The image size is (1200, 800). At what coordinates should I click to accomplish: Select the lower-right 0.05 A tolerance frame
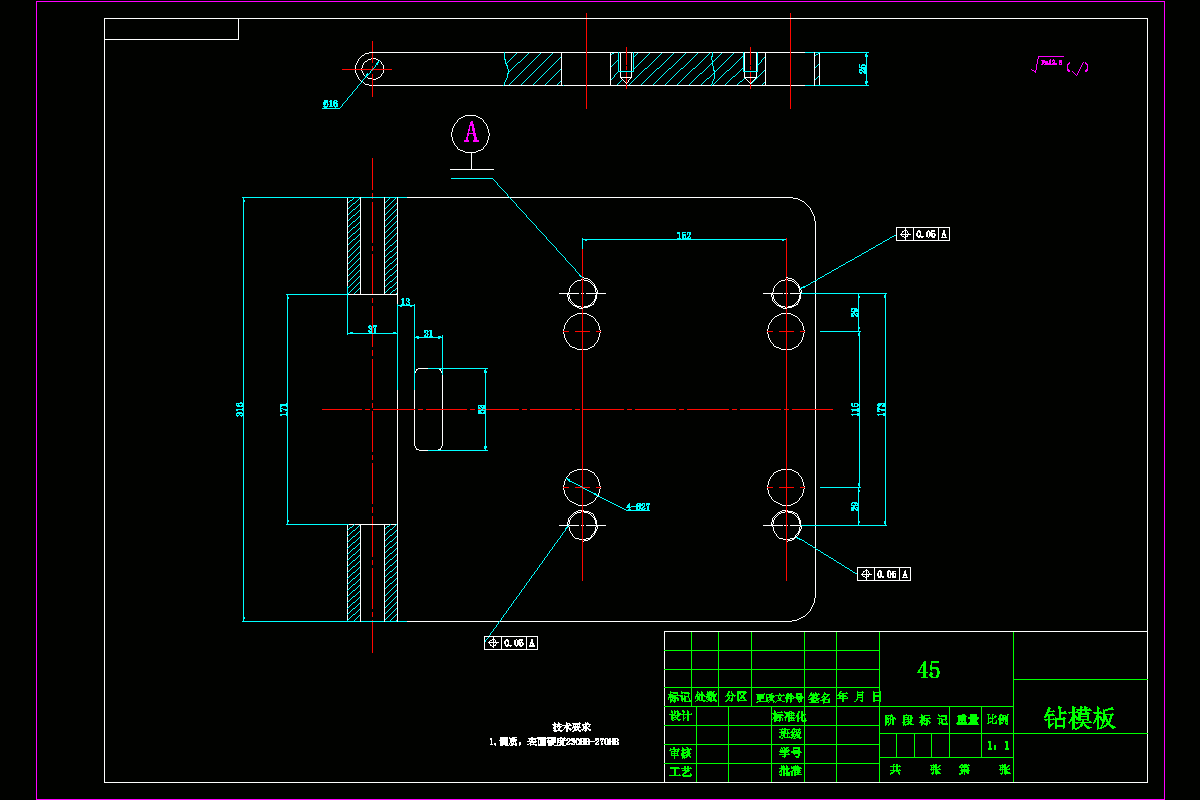point(884,574)
